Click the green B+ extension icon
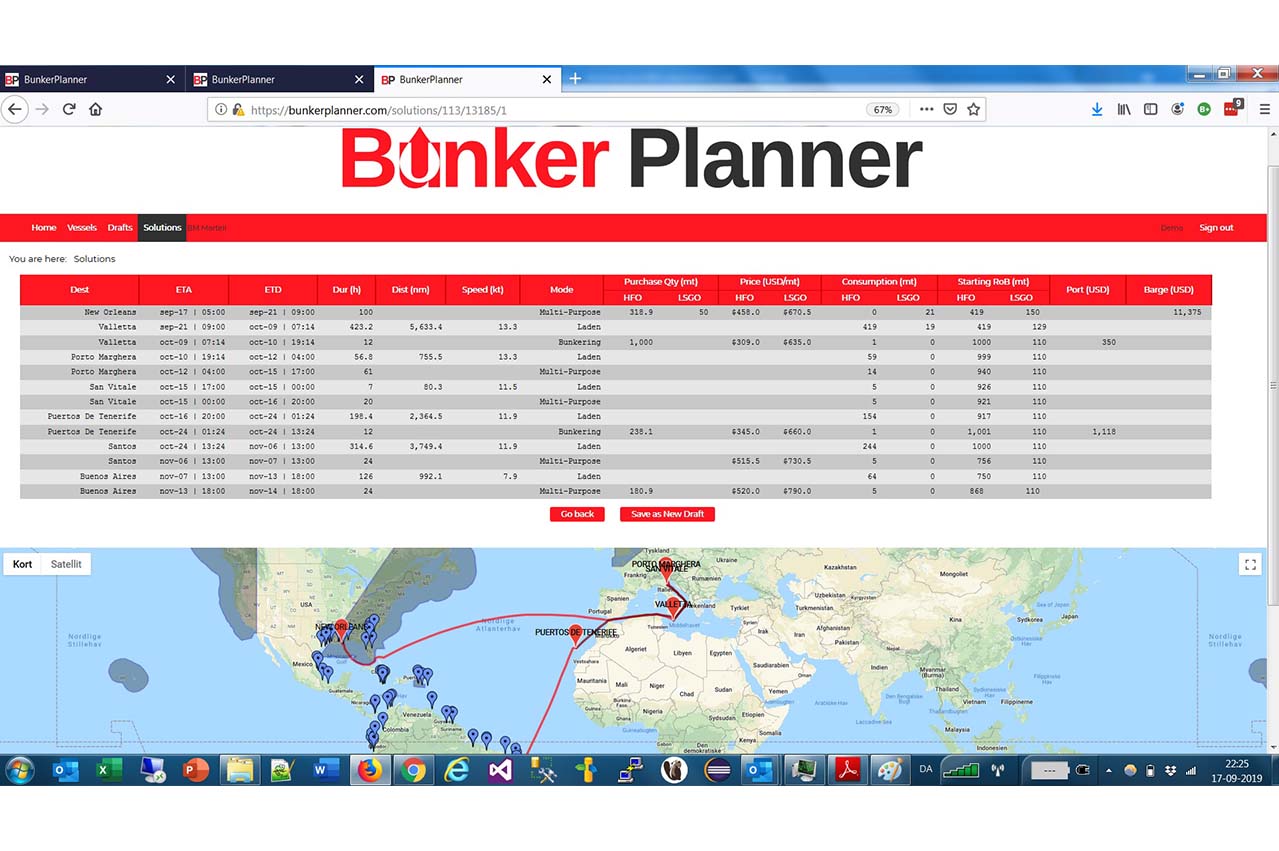The height and width of the screenshot is (851, 1279). click(1204, 109)
